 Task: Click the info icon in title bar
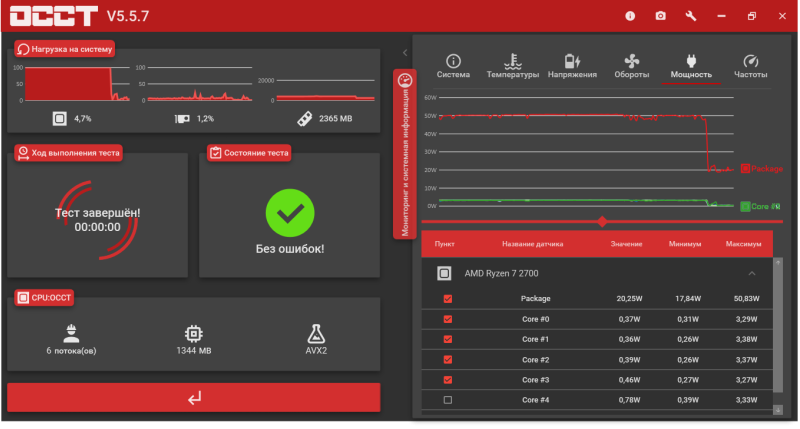tap(630, 15)
